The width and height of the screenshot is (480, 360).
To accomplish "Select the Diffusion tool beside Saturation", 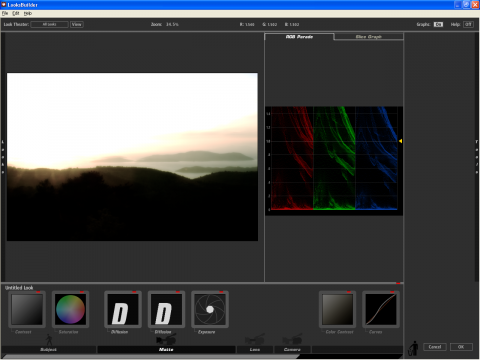I will click(123, 309).
